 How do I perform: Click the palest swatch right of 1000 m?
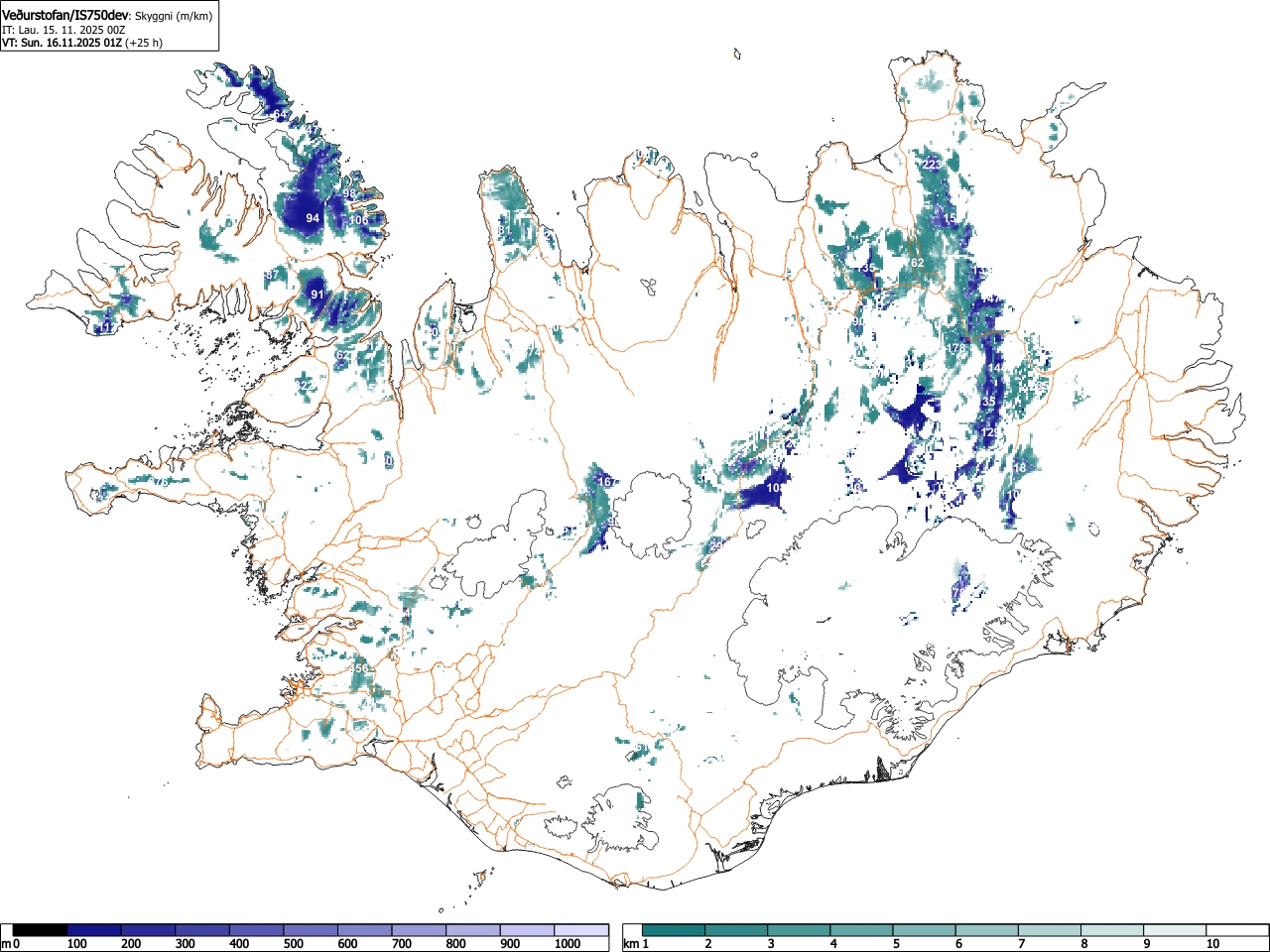[581, 930]
